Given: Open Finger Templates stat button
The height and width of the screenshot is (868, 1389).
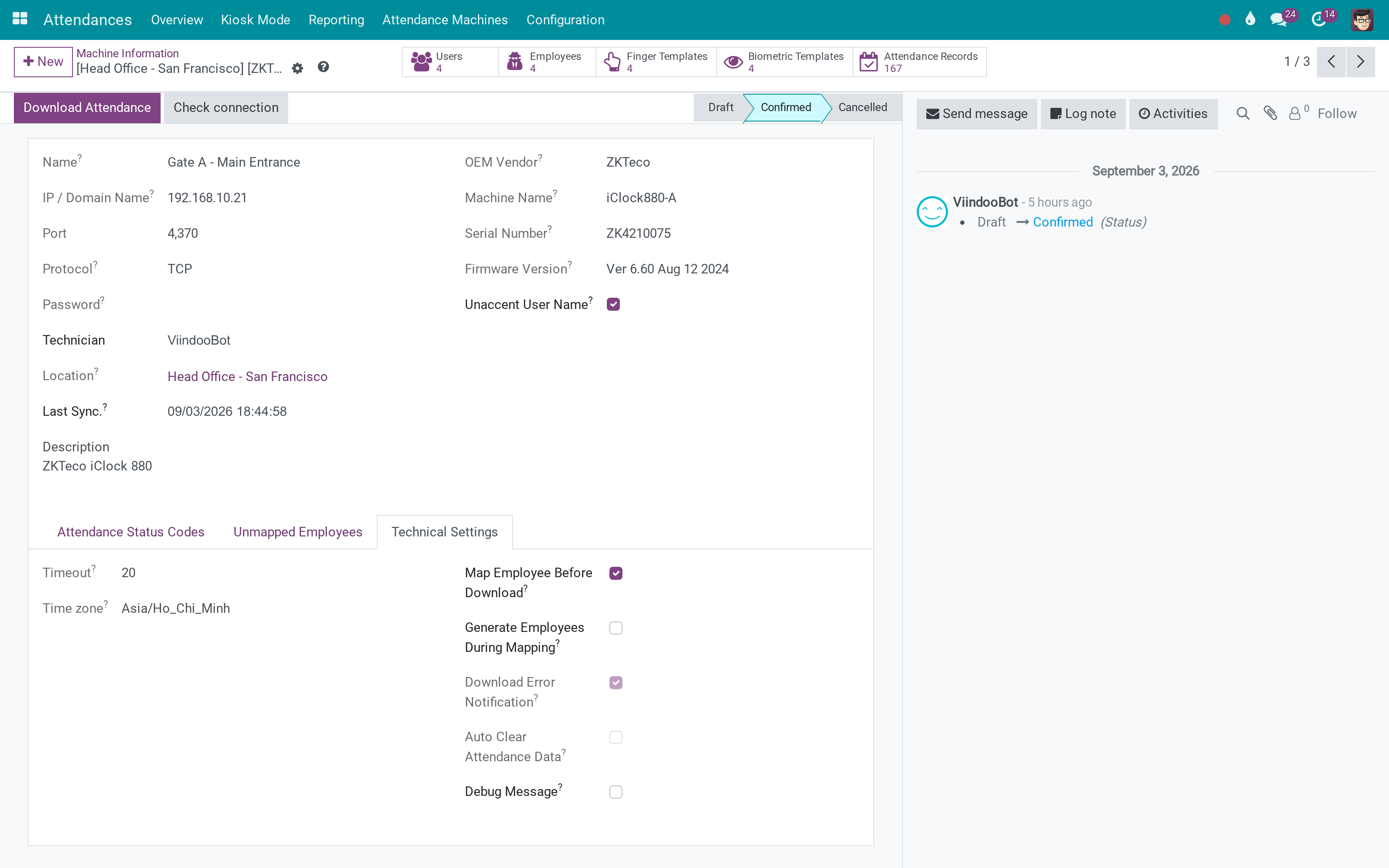Looking at the screenshot, I should tap(656, 62).
